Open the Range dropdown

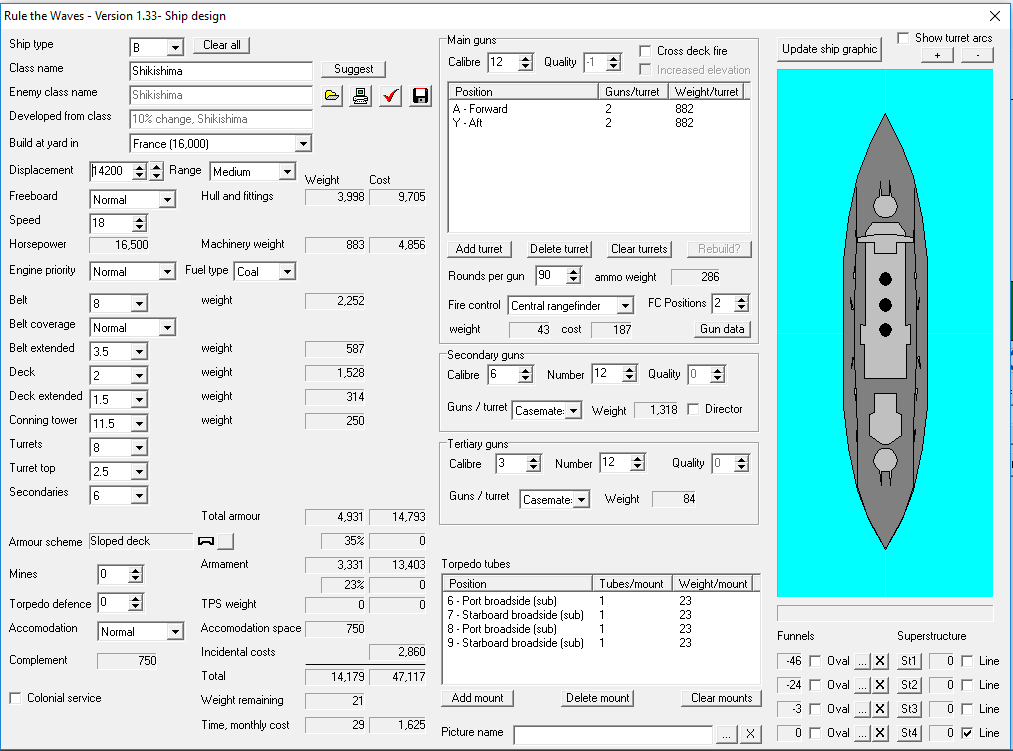[x=287, y=172]
